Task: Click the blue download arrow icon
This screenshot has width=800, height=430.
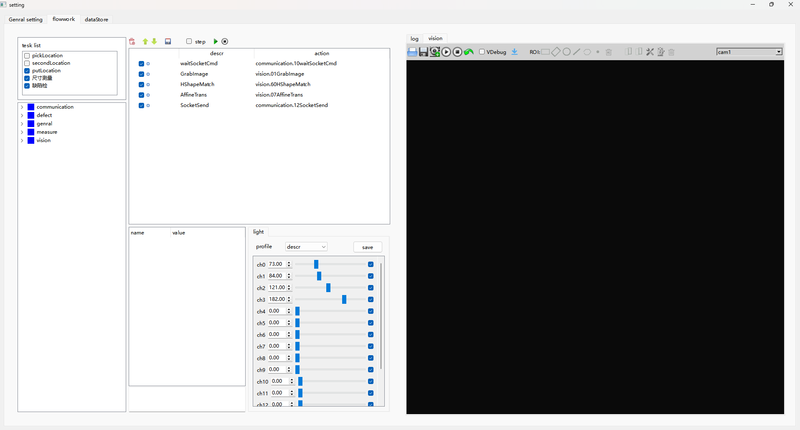Action: pos(514,52)
